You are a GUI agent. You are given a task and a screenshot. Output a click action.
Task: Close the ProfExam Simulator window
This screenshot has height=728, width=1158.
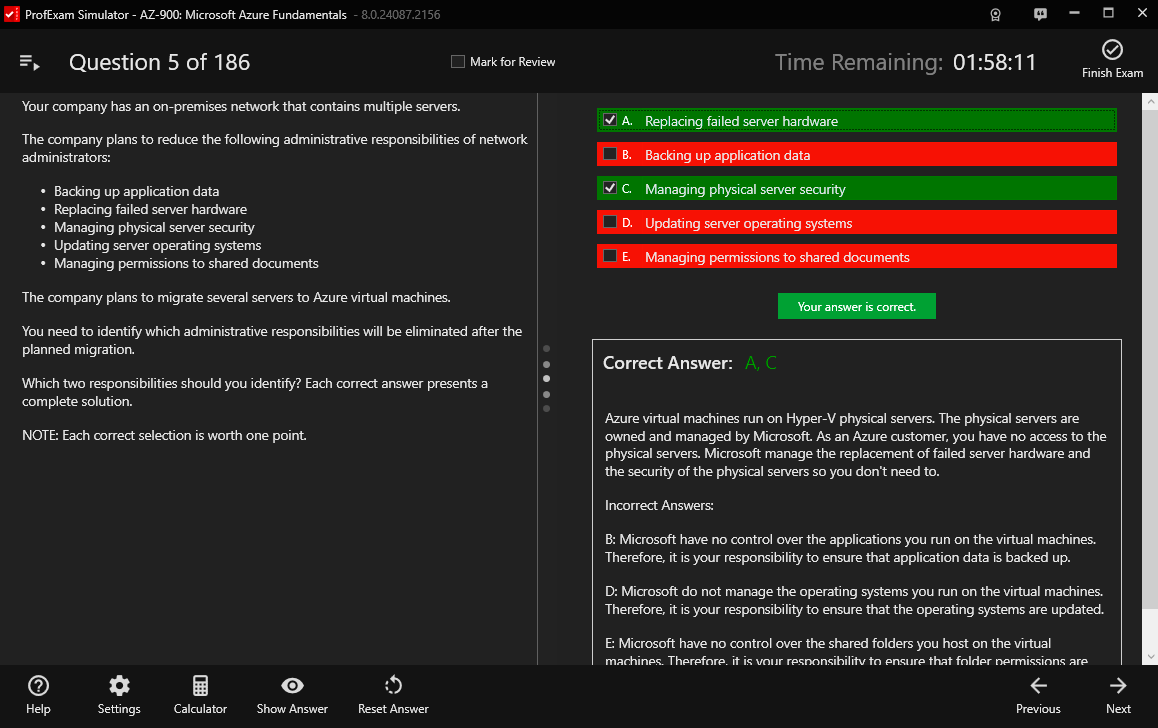pyautogui.click(x=1142, y=13)
